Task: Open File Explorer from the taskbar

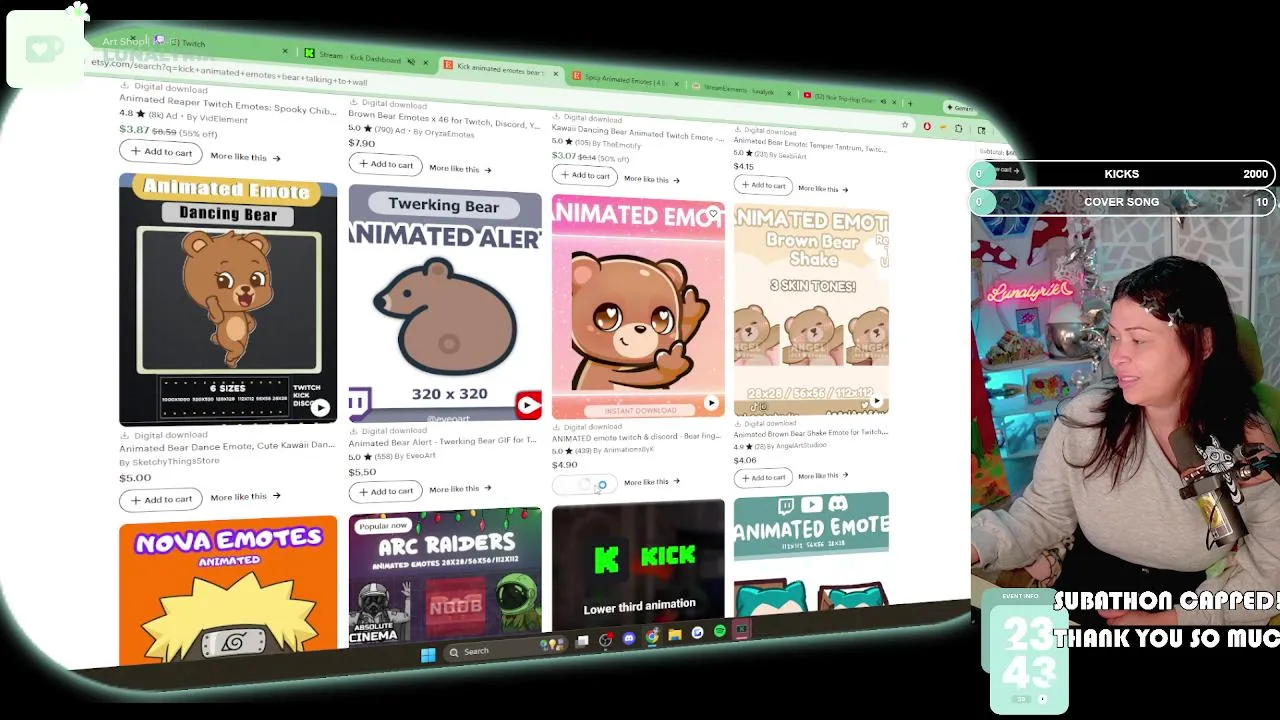Action: coord(675,634)
